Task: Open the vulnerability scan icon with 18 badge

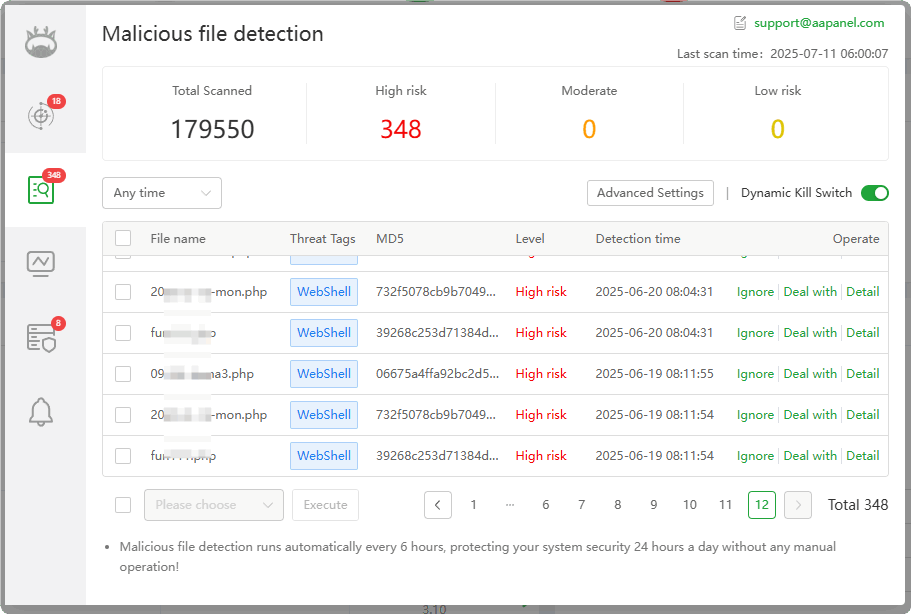Action: 40,116
